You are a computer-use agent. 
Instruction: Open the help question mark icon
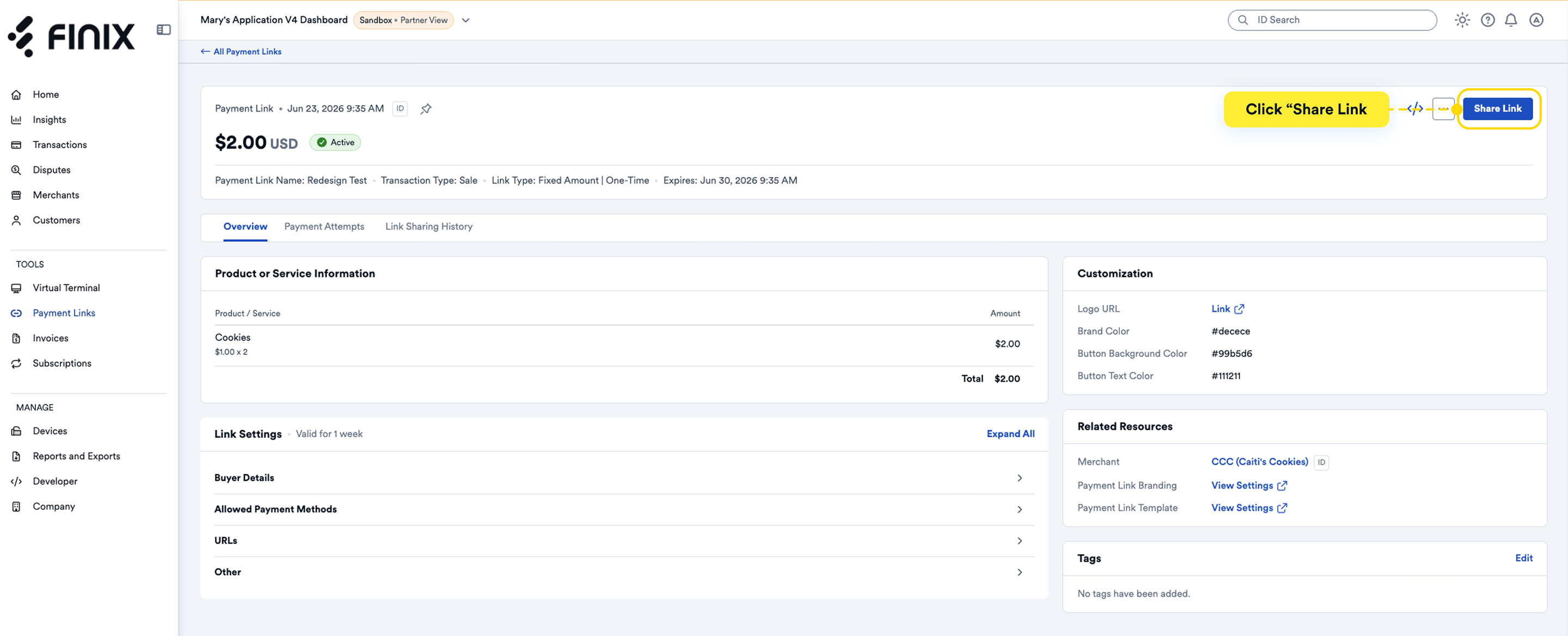tap(1487, 20)
